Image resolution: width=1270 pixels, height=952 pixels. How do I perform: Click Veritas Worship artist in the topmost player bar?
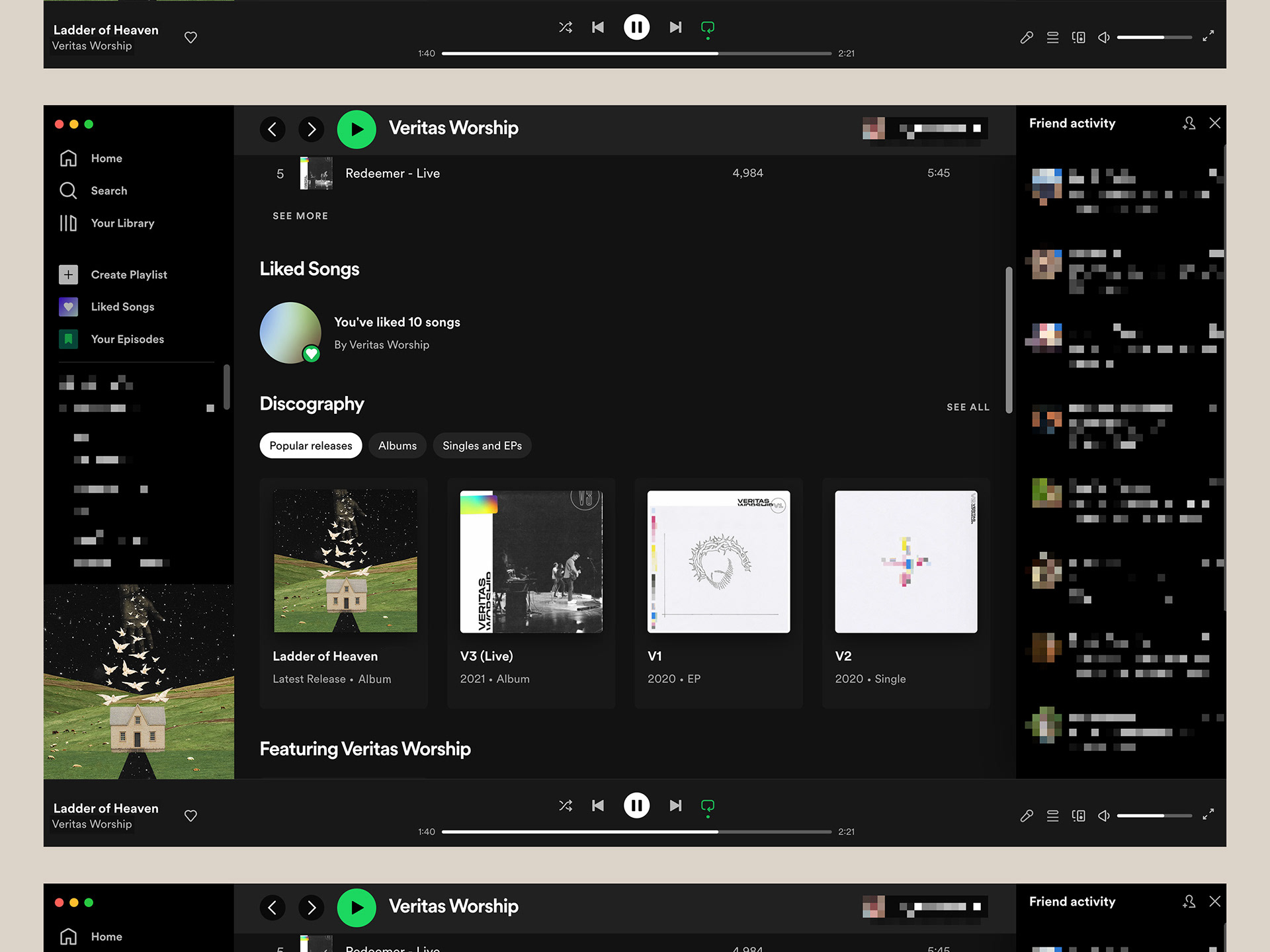[x=92, y=46]
